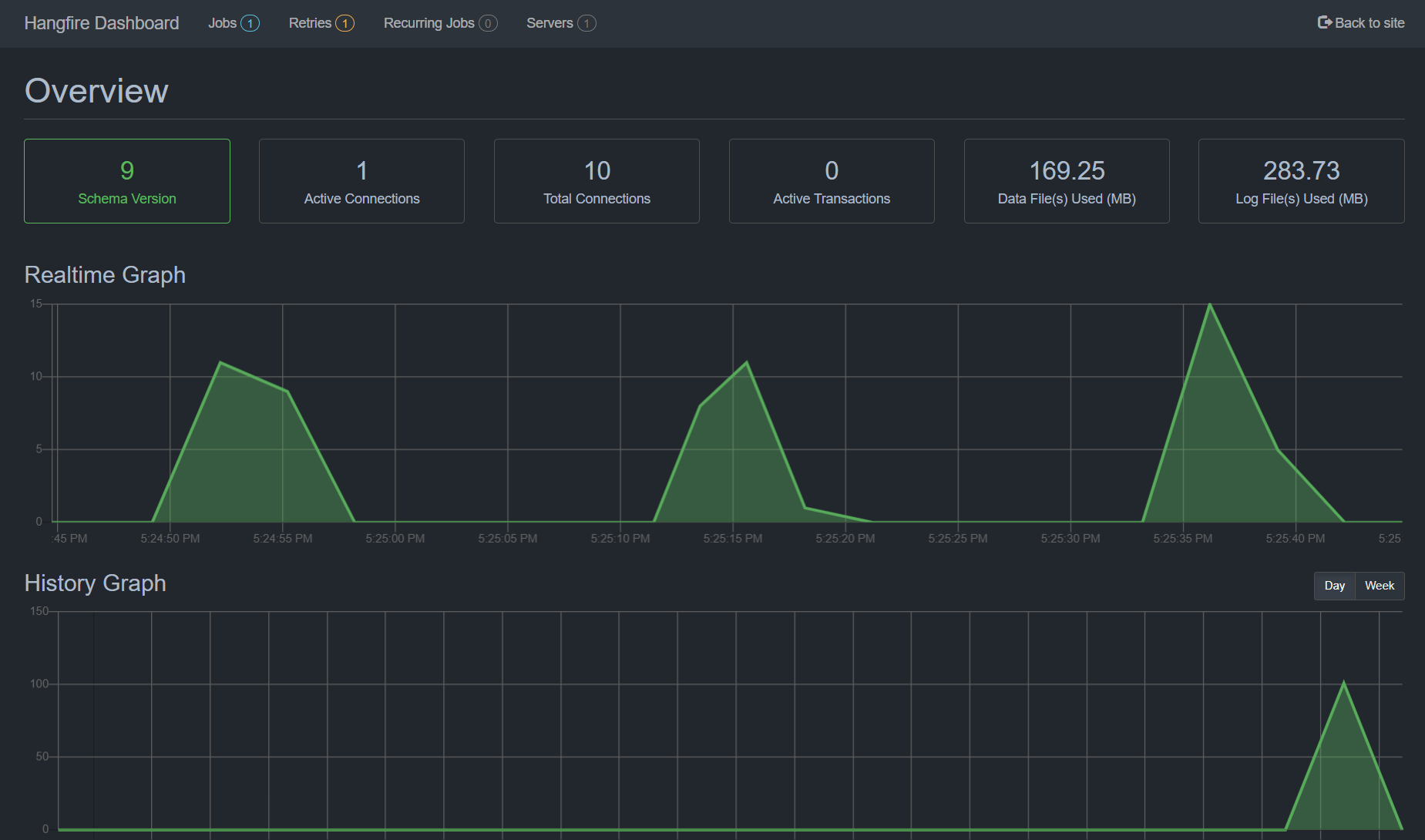Select the Schema Version metric card
1425x840 pixels.
(127, 181)
